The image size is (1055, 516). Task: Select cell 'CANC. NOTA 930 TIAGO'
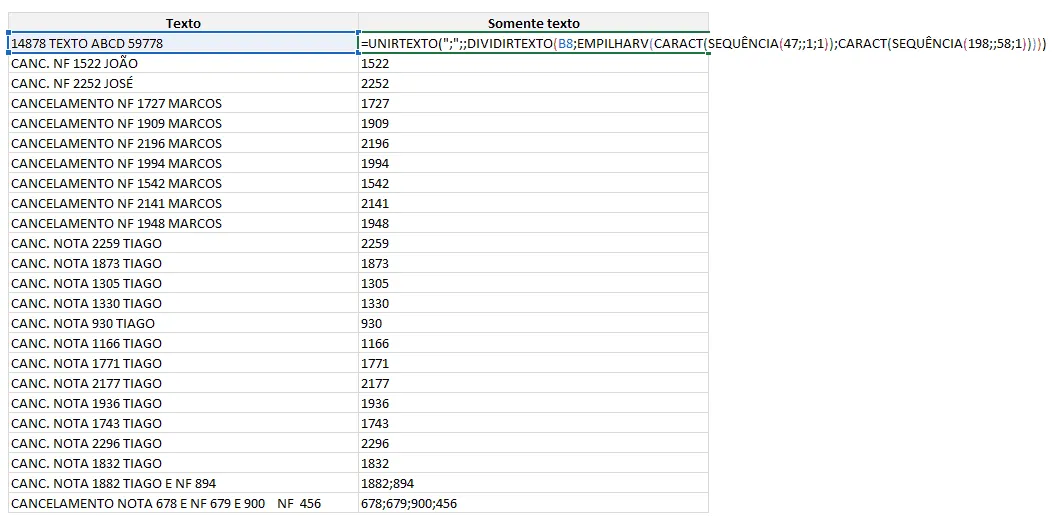(x=183, y=324)
